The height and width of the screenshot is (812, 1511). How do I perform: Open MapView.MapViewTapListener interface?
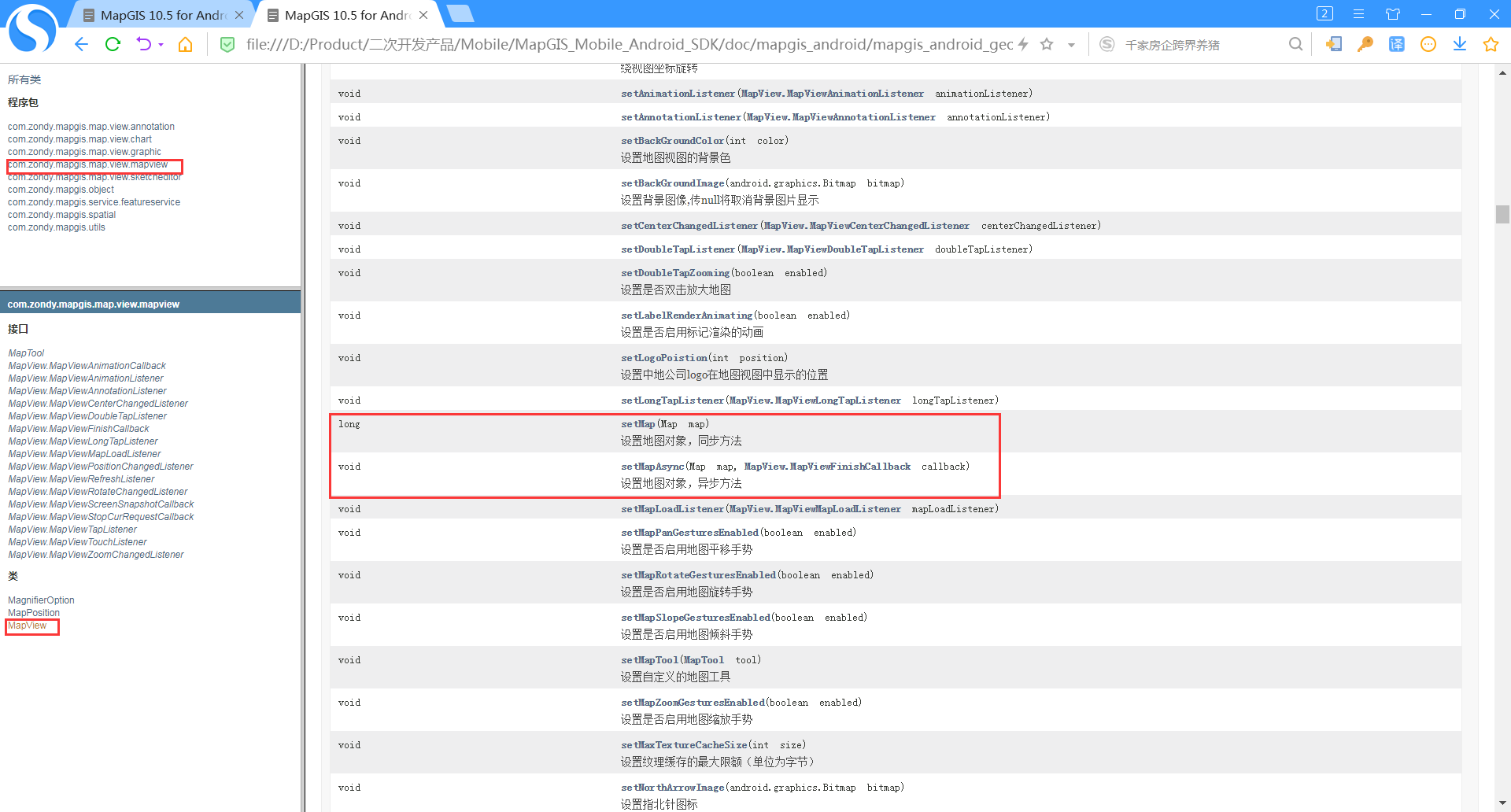72,530
